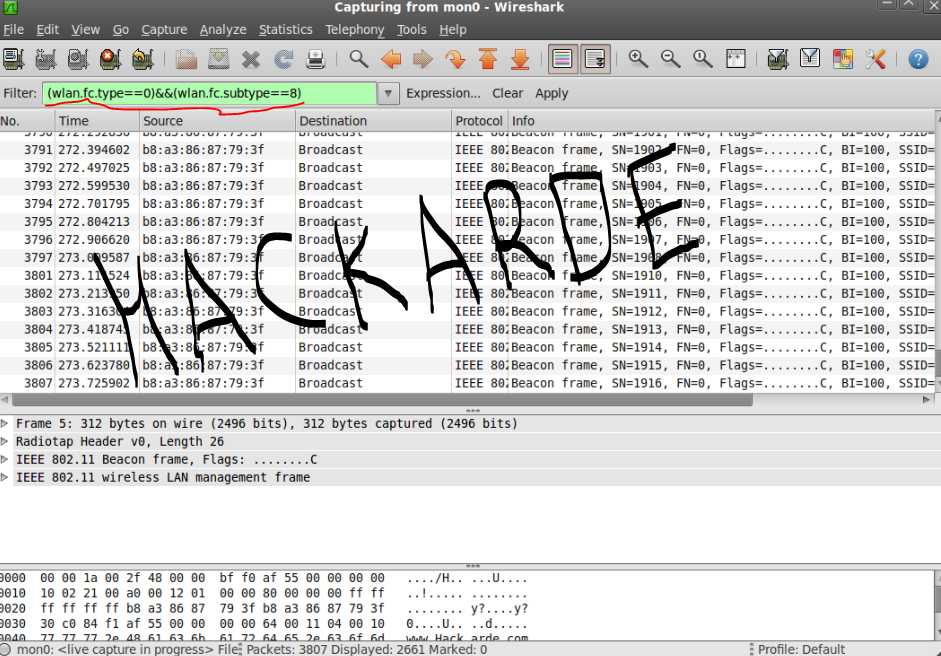Open capture filters dialog icon
Image resolution: width=941 pixels, height=656 pixels.
pos(778,59)
